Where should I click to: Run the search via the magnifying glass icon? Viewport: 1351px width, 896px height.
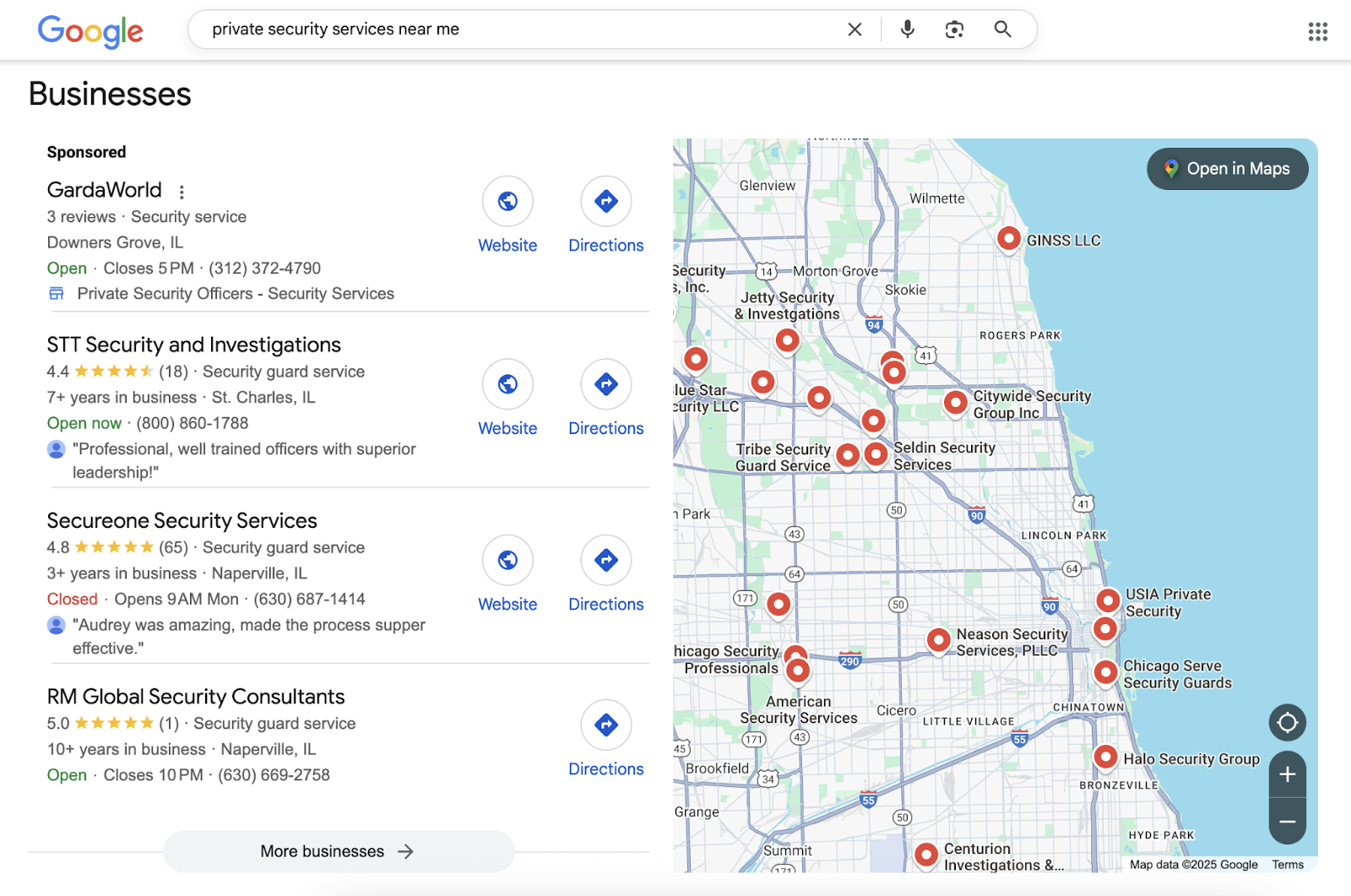(x=1001, y=29)
